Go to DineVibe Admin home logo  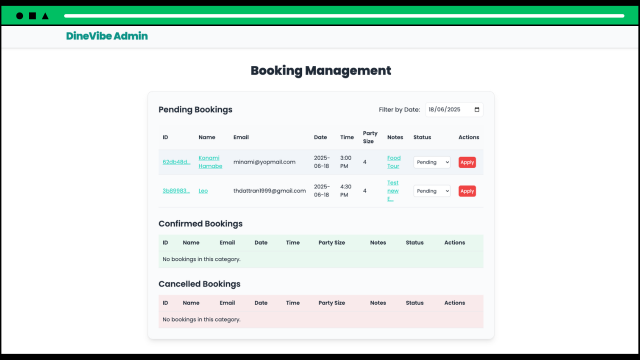107,36
